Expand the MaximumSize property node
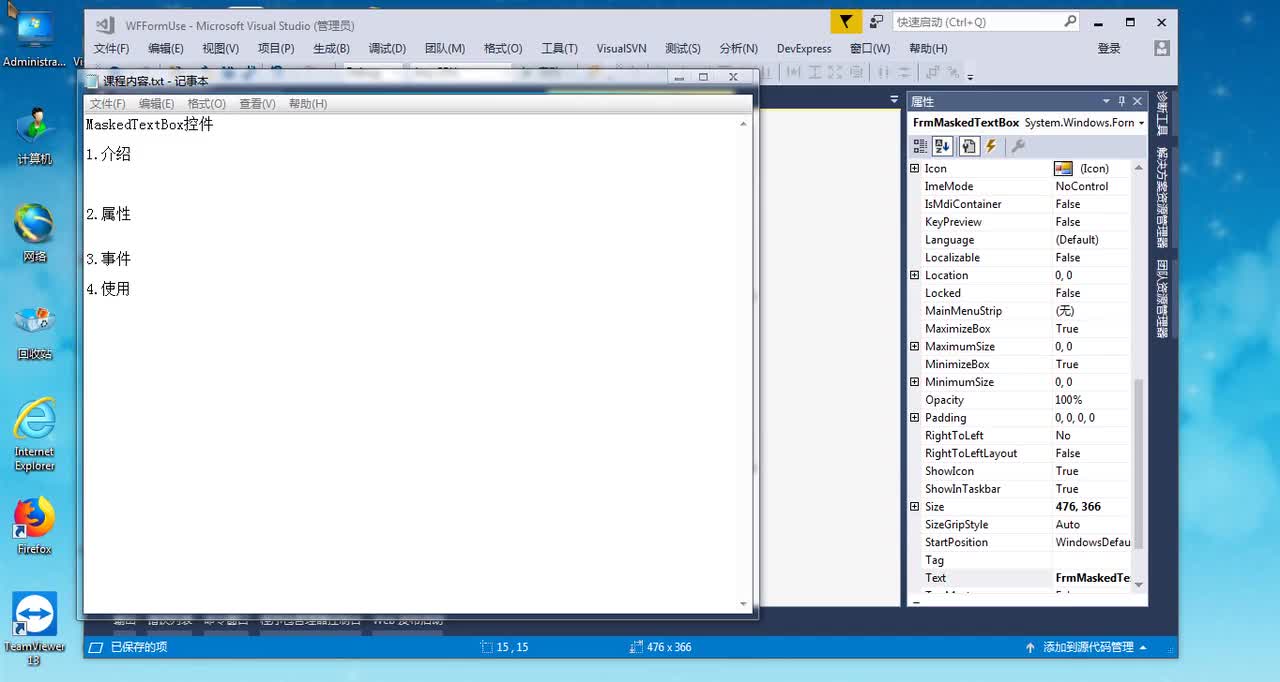 pos(914,346)
